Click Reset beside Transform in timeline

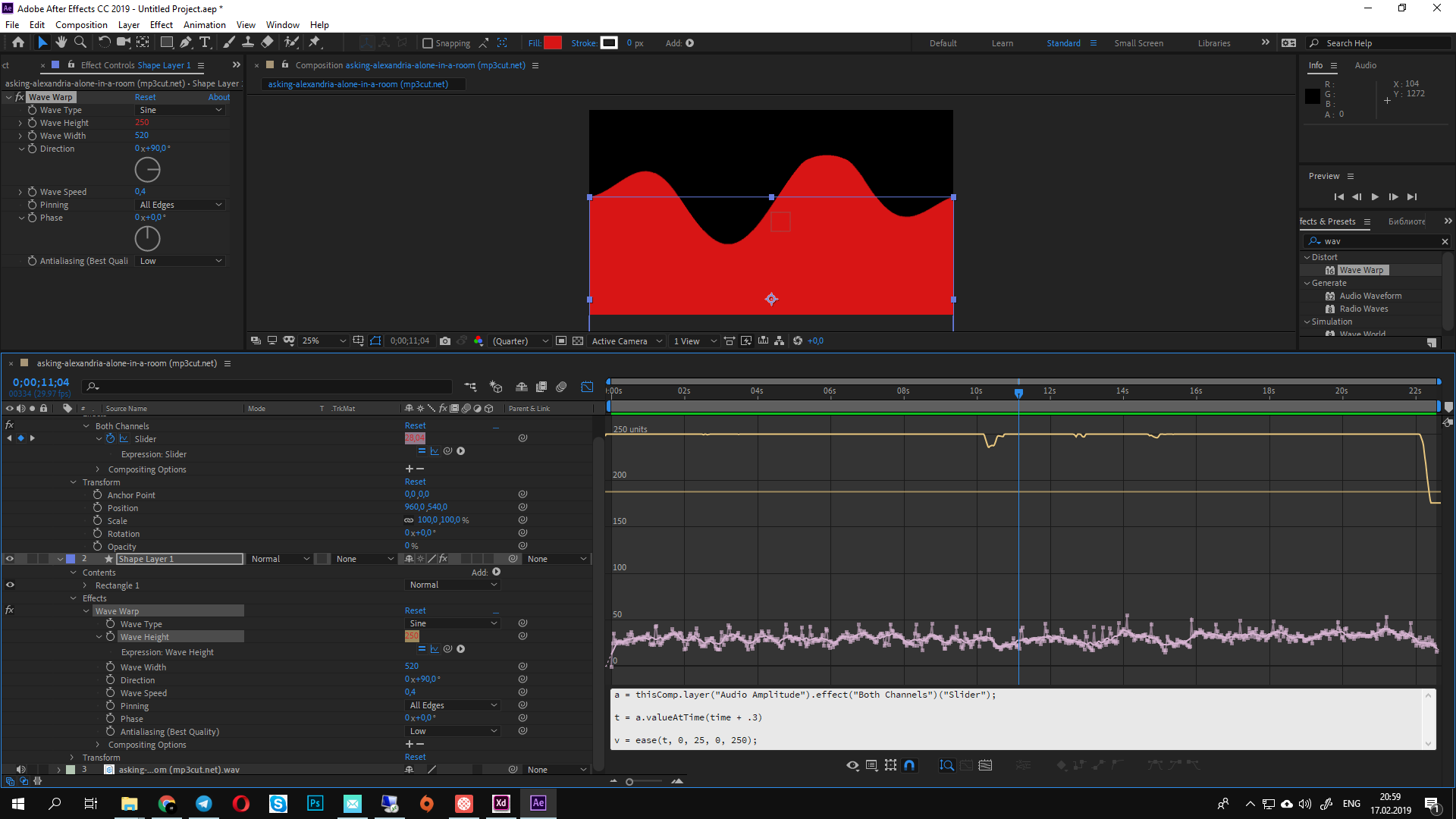click(x=415, y=482)
